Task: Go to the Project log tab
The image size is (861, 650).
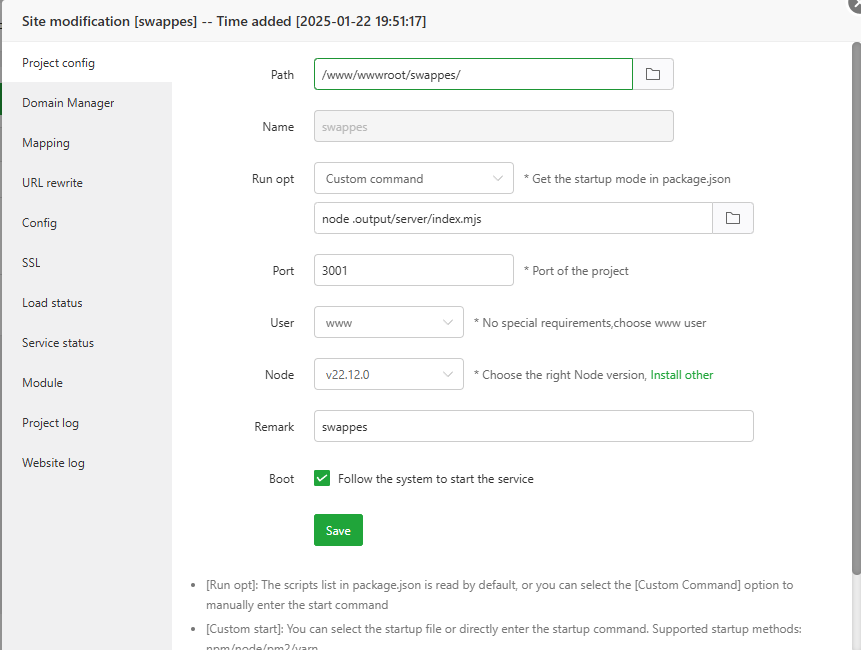Action: tap(50, 423)
